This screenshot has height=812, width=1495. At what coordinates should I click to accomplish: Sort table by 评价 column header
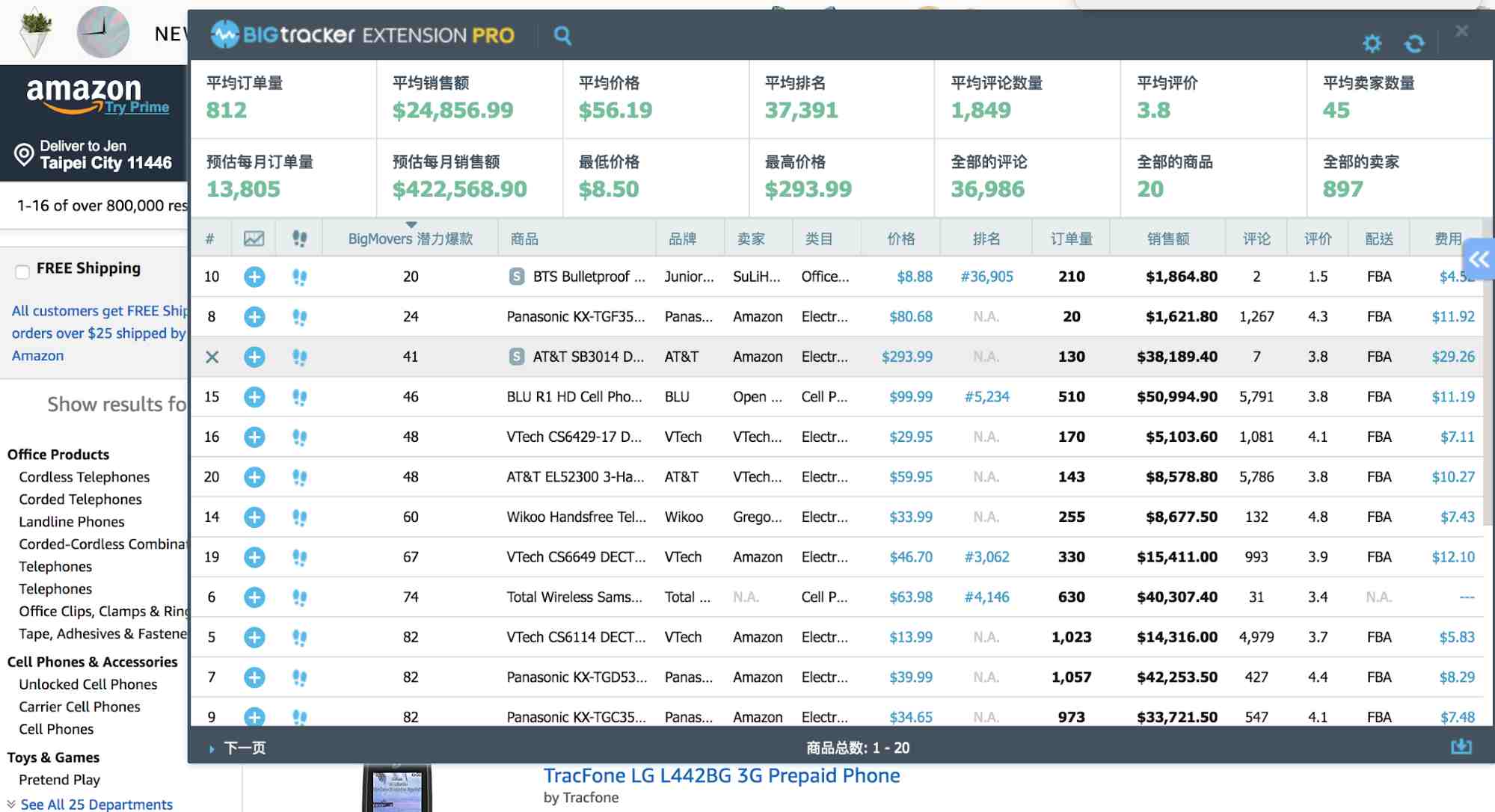(1318, 239)
